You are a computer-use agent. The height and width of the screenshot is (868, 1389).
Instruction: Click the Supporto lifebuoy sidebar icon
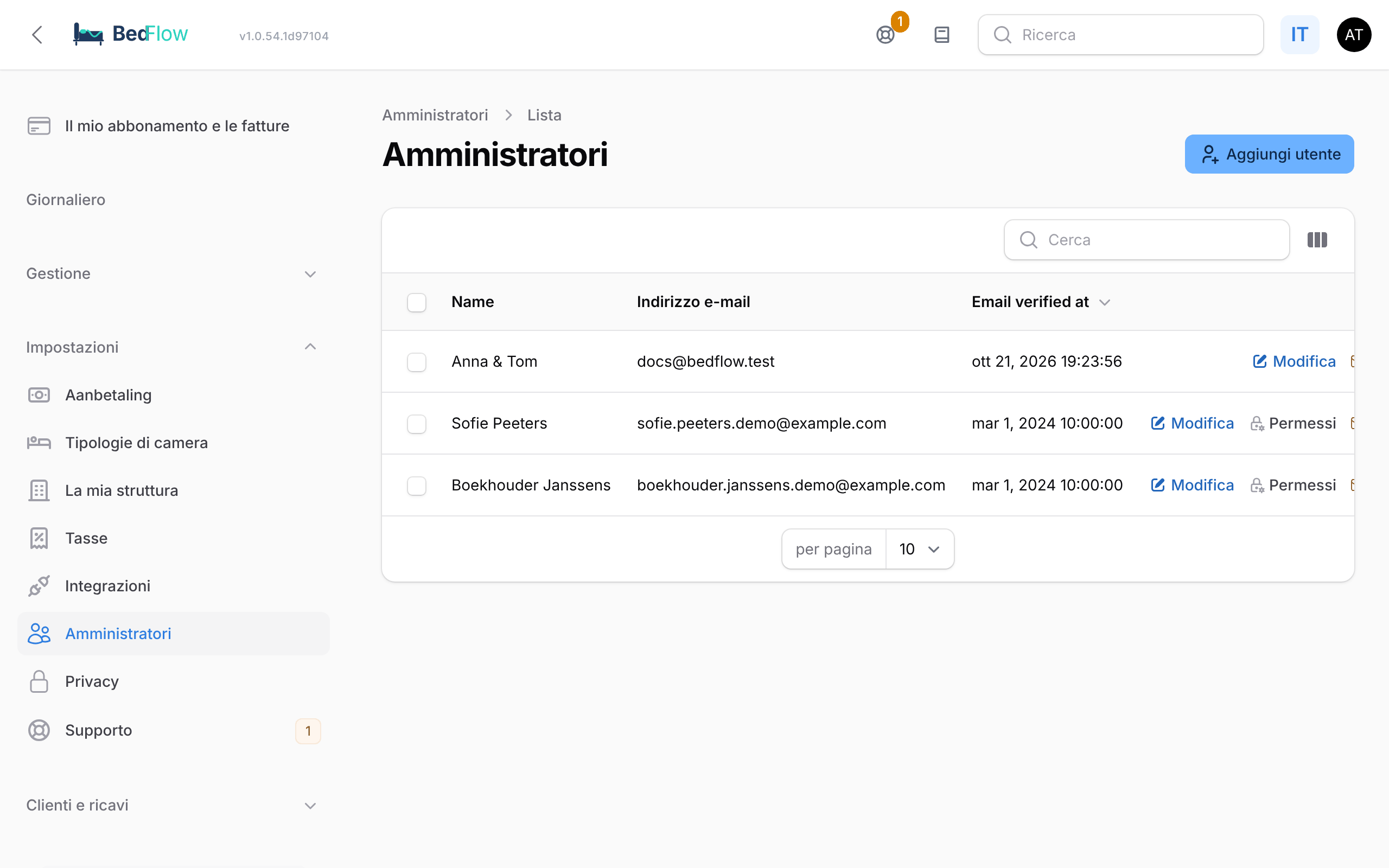tap(39, 730)
